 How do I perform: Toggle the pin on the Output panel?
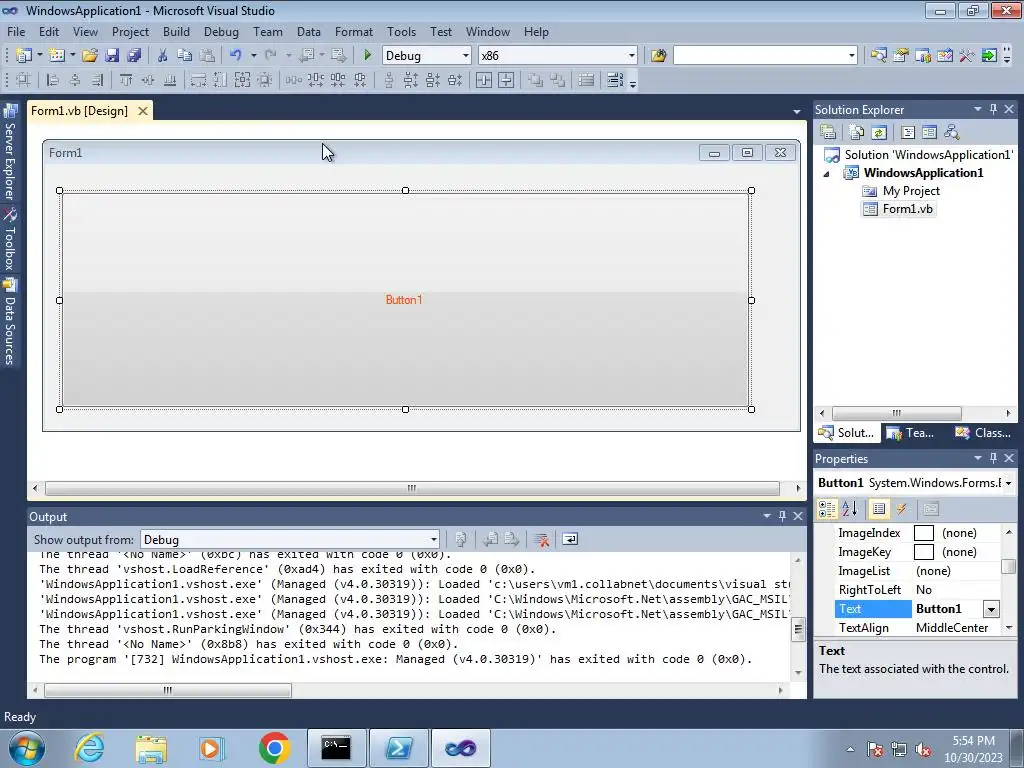(782, 516)
